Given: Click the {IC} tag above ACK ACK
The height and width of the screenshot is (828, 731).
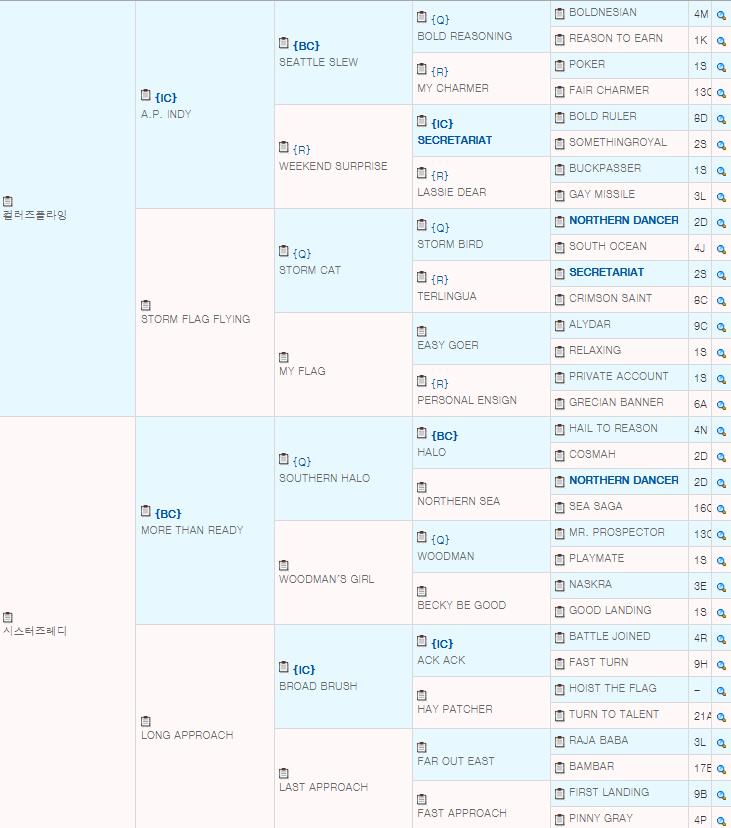Looking at the screenshot, I should pyautogui.click(x=443, y=644).
